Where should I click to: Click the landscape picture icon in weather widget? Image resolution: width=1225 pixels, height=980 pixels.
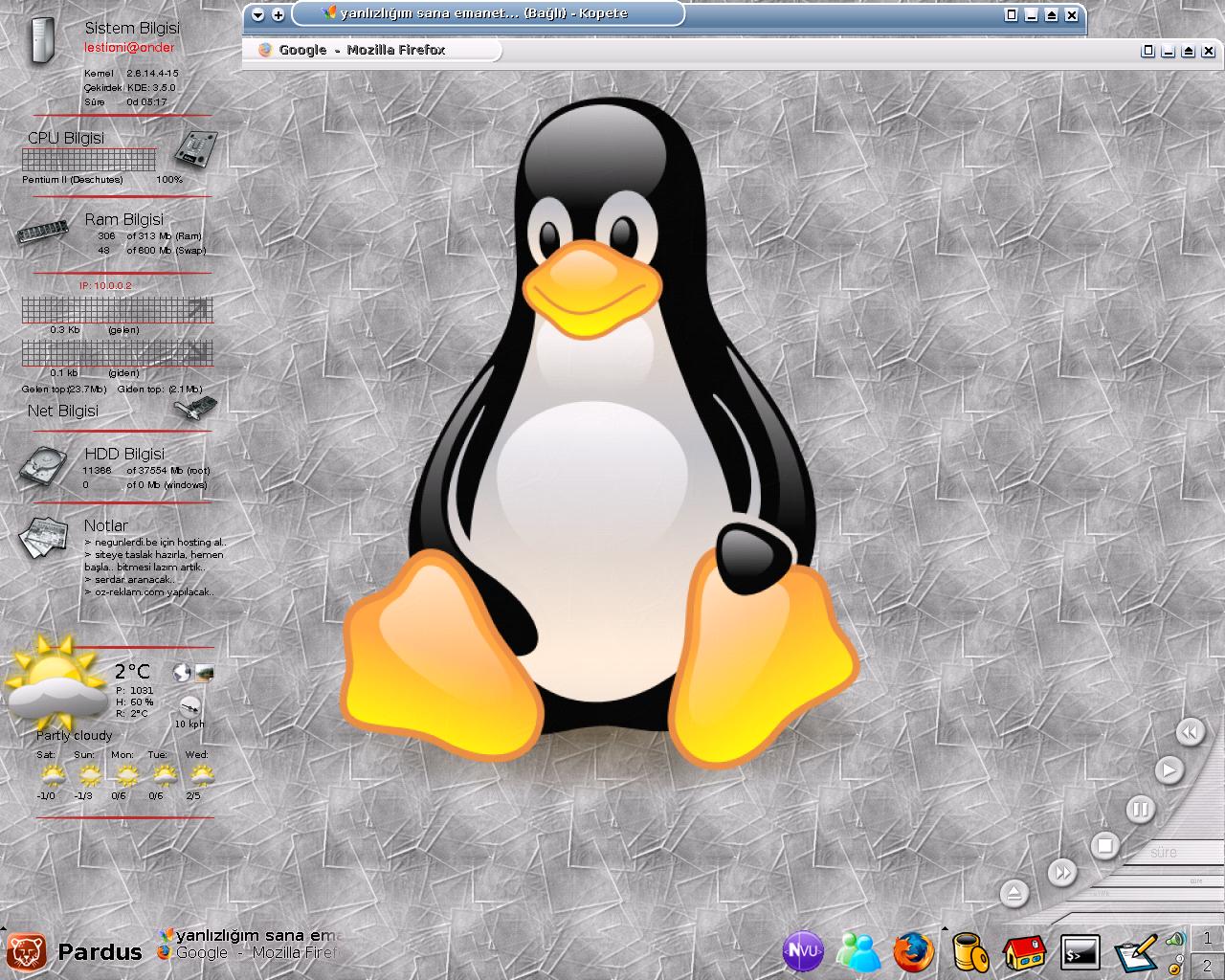[204, 673]
